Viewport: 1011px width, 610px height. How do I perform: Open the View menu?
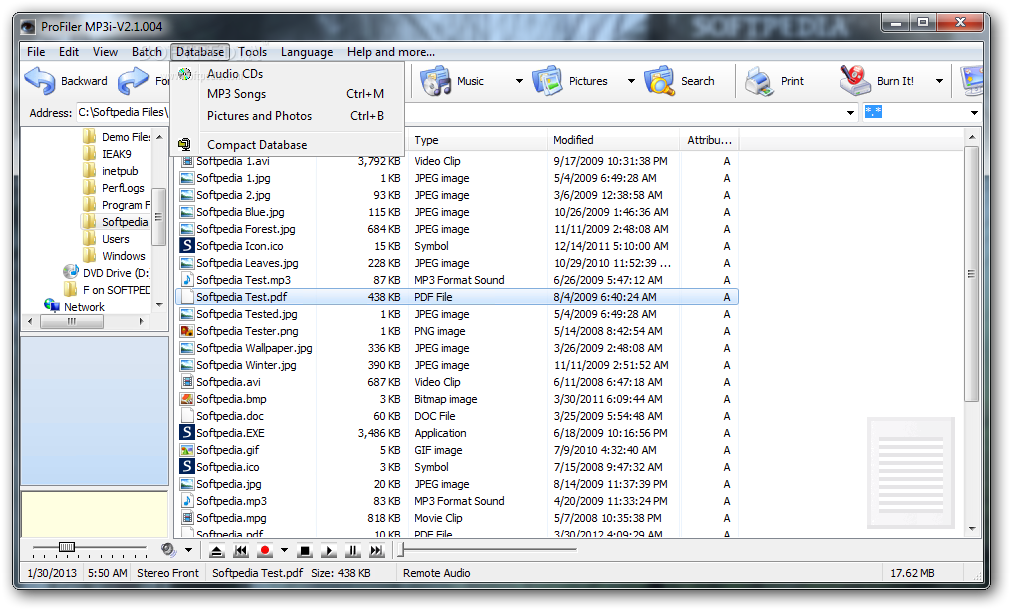click(105, 52)
